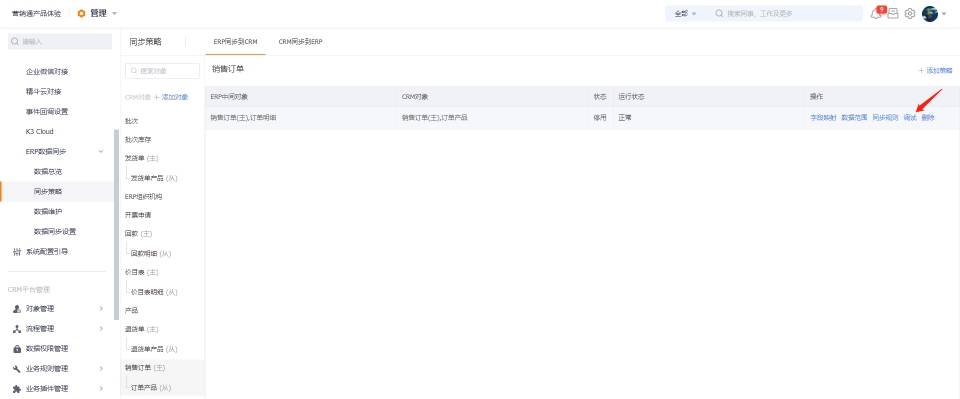Click the 系统配置引导 sliders icon
Image resolution: width=960 pixels, height=399 pixels.
pyautogui.click(x=17, y=252)
